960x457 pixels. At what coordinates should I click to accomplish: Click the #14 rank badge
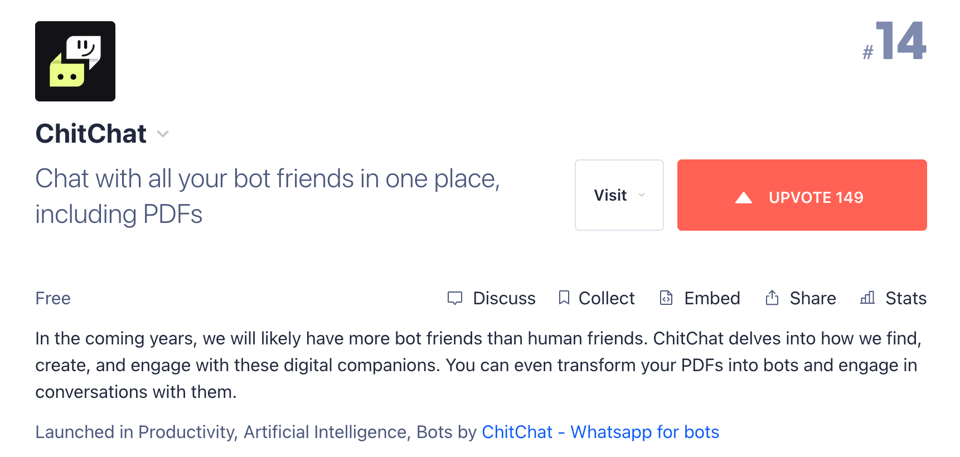tap(895, 44)
